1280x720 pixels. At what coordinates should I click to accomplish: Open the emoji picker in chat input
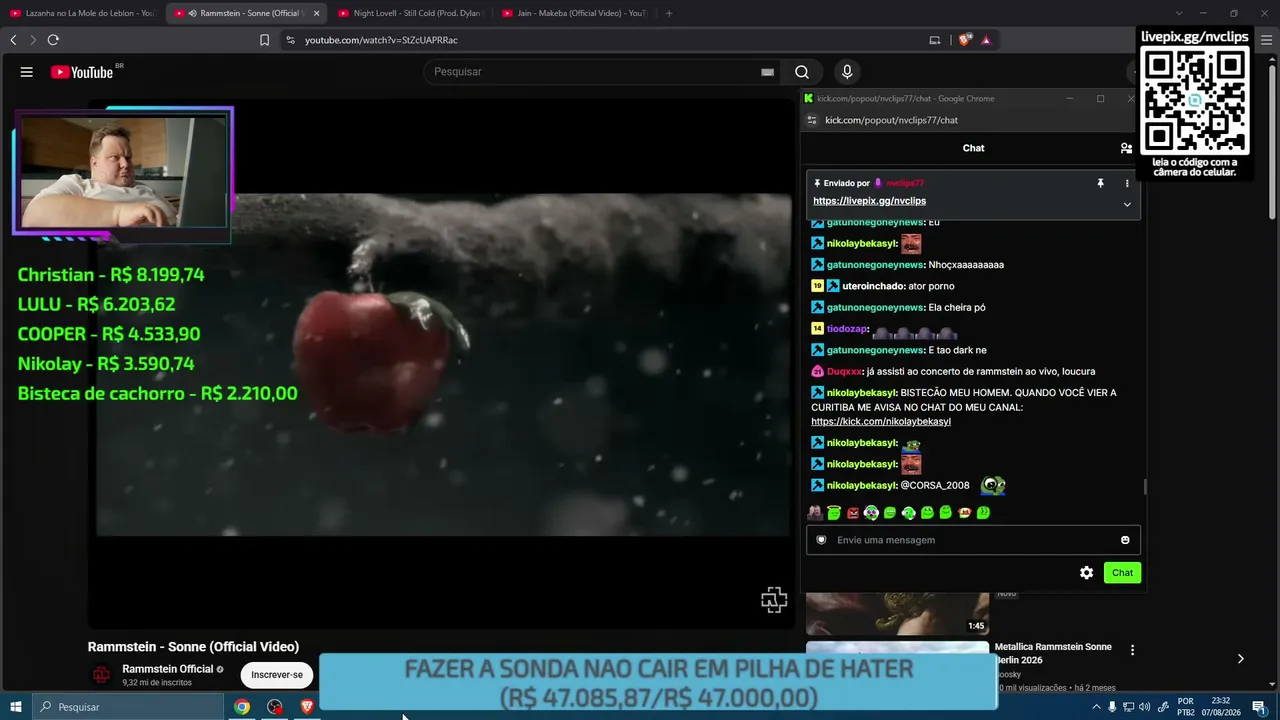(x=1125, y=540)
